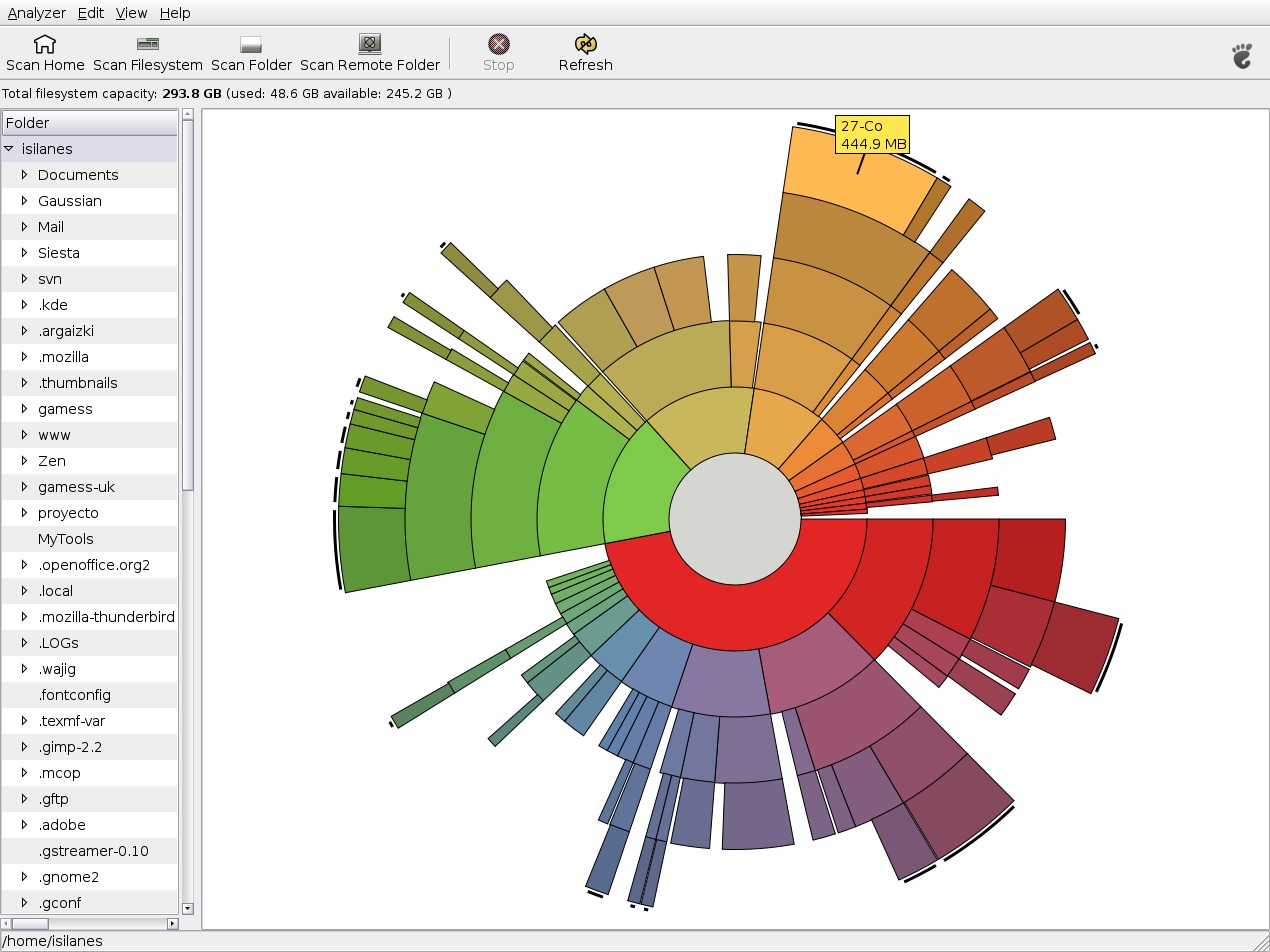Click the GNOME foot logo icon

click(1242, 55)
